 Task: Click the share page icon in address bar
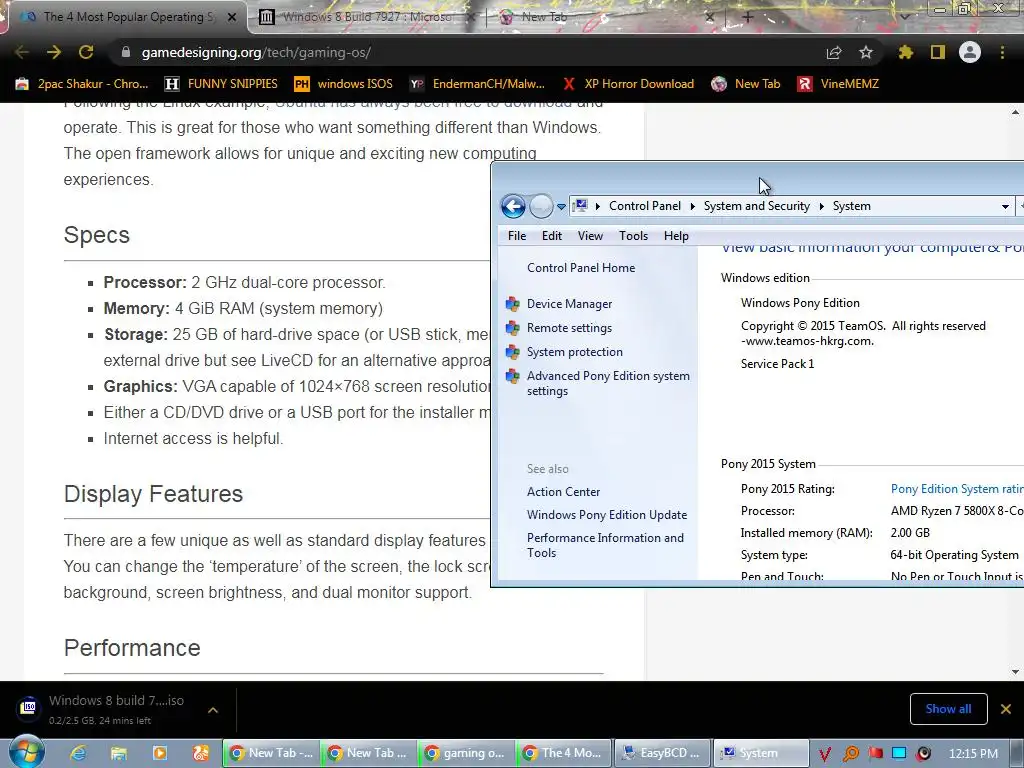tap(834, 52)
